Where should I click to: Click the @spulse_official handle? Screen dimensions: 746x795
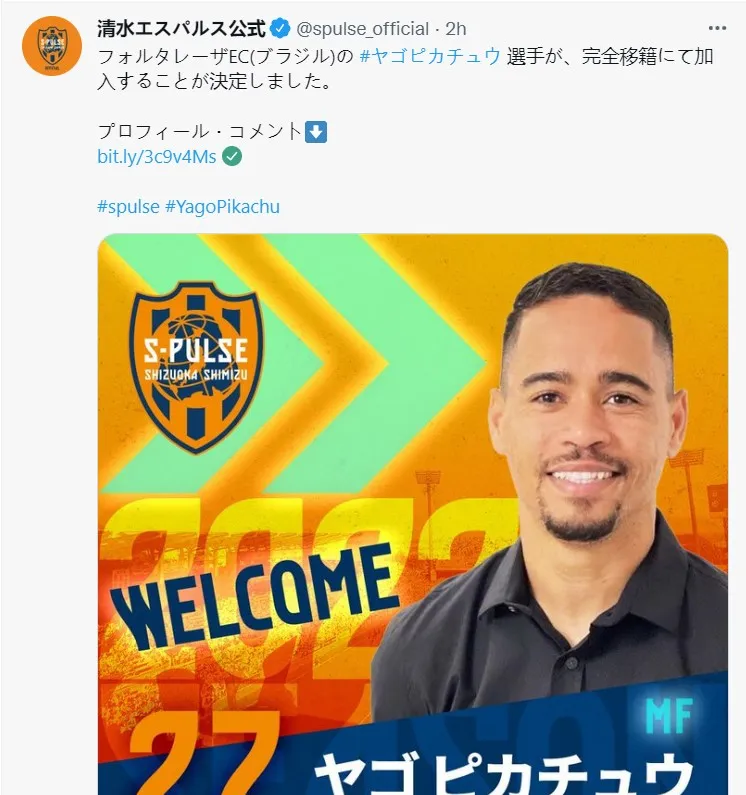[x=362, y=29]
